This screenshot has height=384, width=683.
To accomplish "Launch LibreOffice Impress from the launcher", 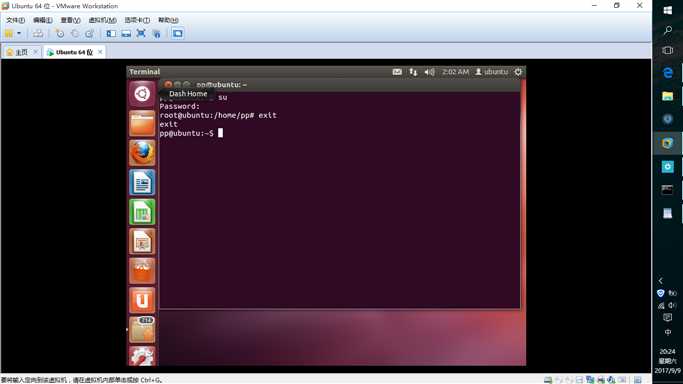I will point(142,242).
